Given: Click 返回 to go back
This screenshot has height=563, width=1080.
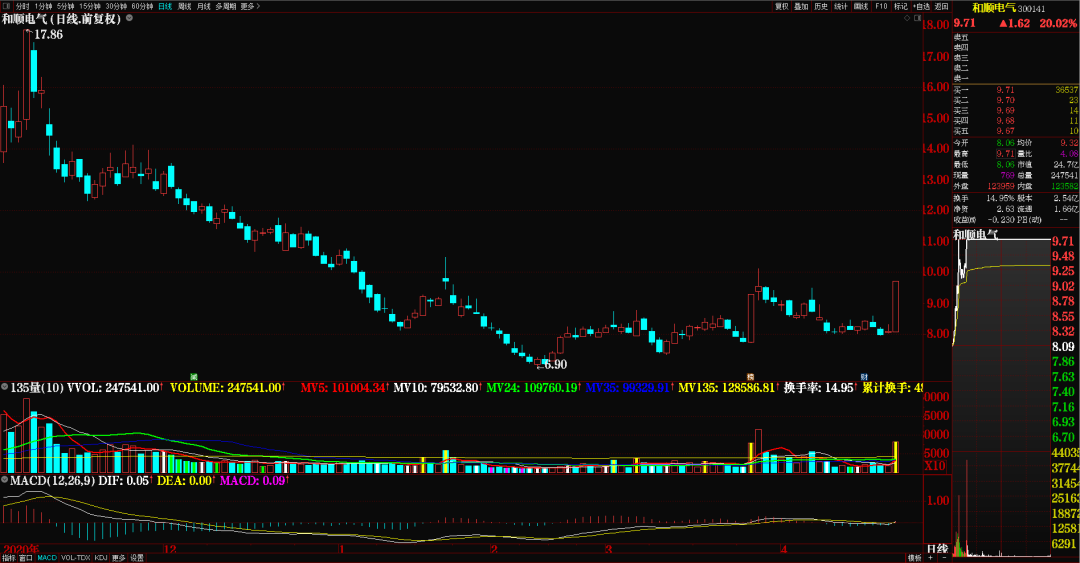Looking at the screenshot, I should pyautogui.click(x=942, y=6).
